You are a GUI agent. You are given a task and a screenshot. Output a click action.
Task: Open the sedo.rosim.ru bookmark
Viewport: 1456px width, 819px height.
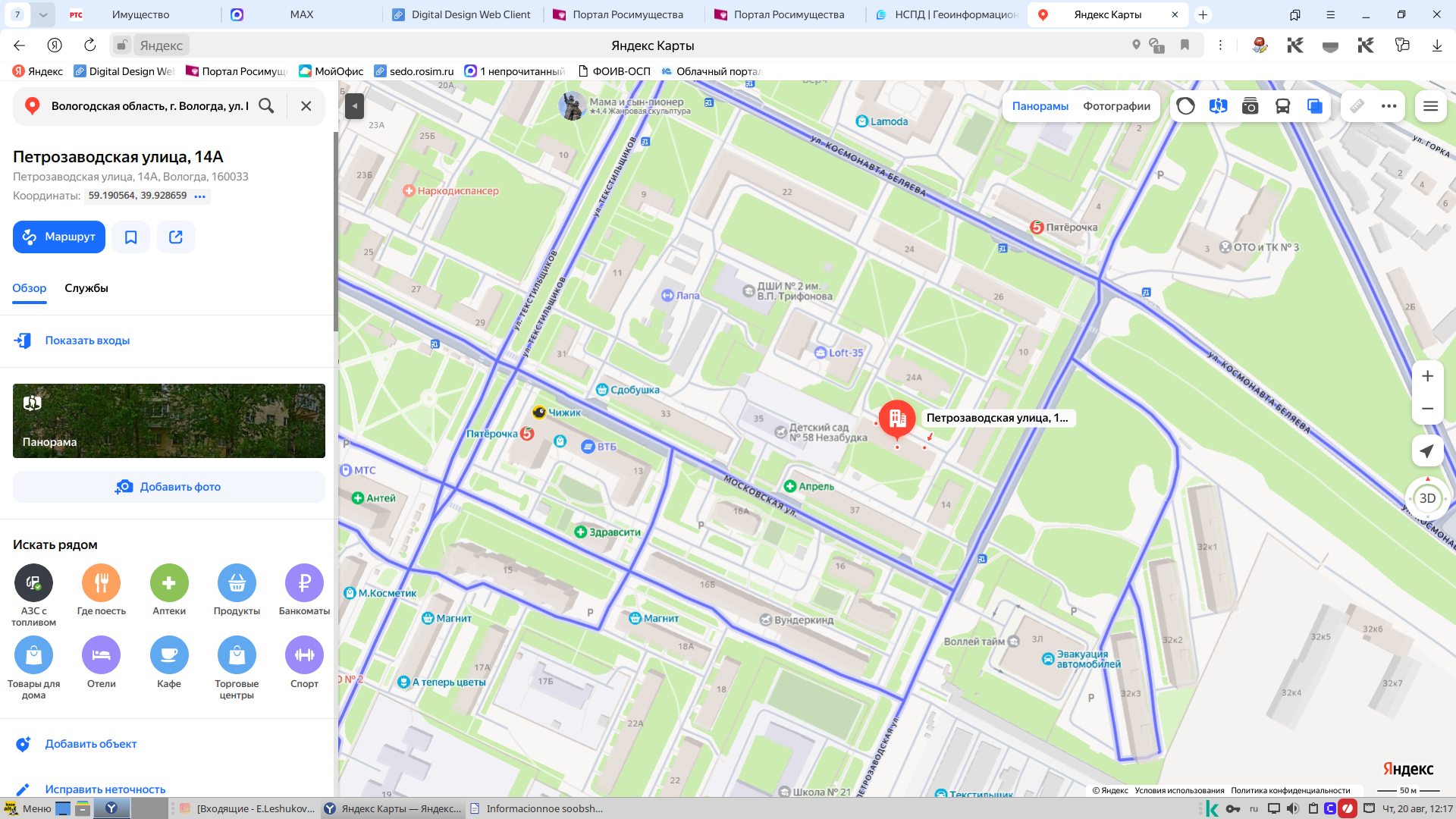[x=414, y=71]
